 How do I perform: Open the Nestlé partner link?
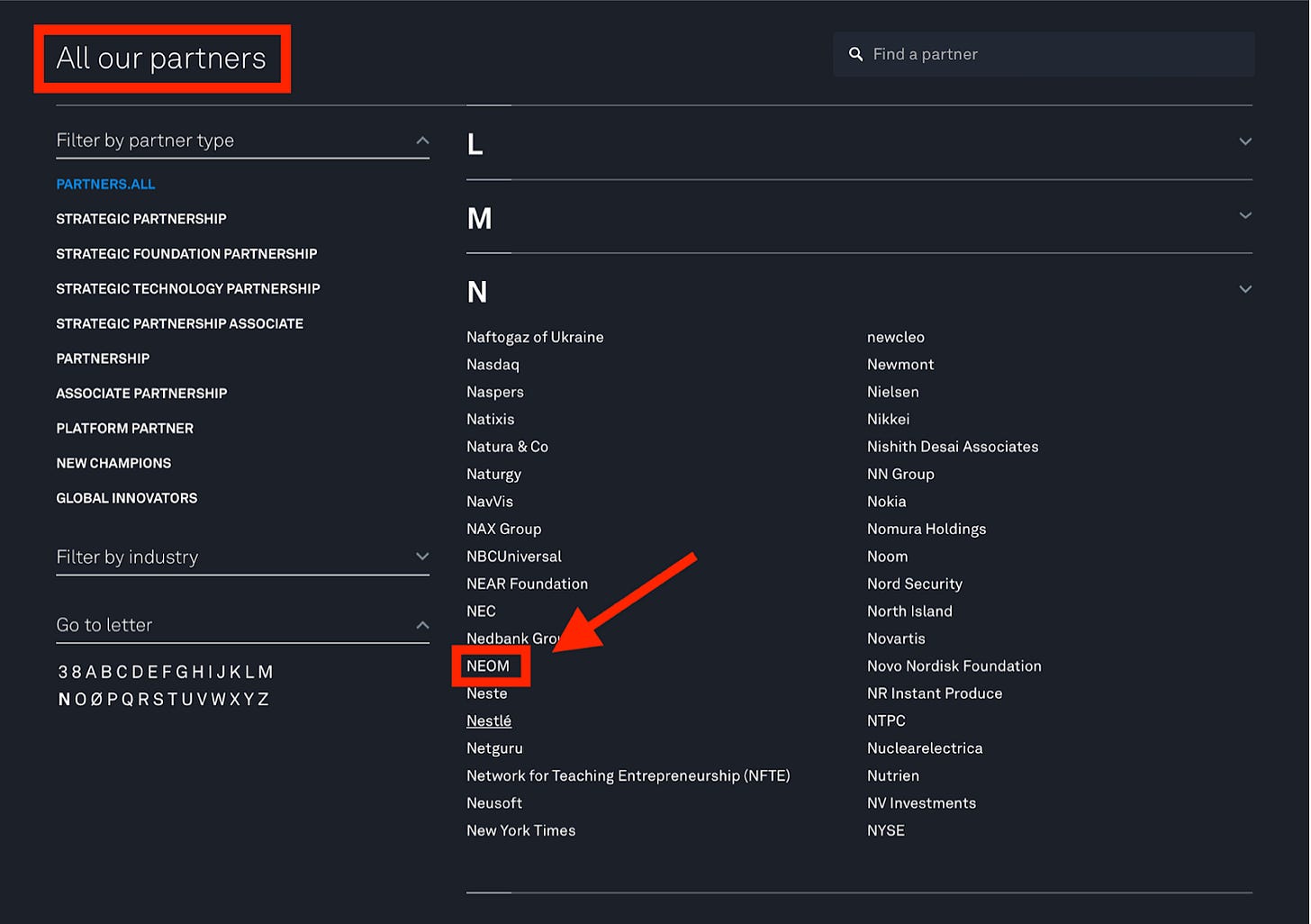[x=489, y=721]
